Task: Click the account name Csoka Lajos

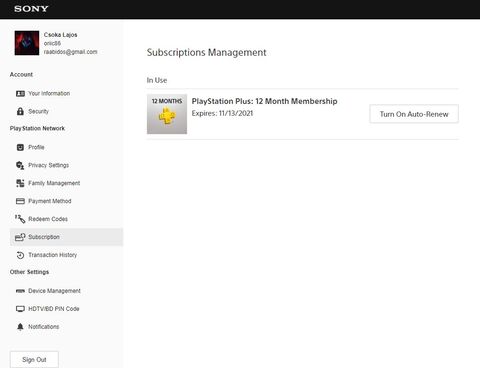Action: pos(61,35)
